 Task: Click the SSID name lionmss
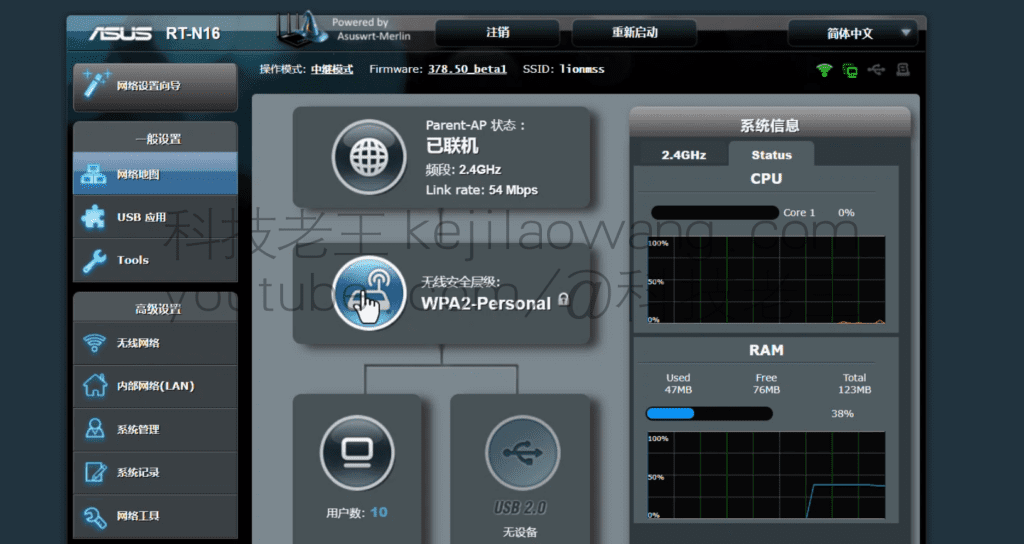click(x=582, y=69)
